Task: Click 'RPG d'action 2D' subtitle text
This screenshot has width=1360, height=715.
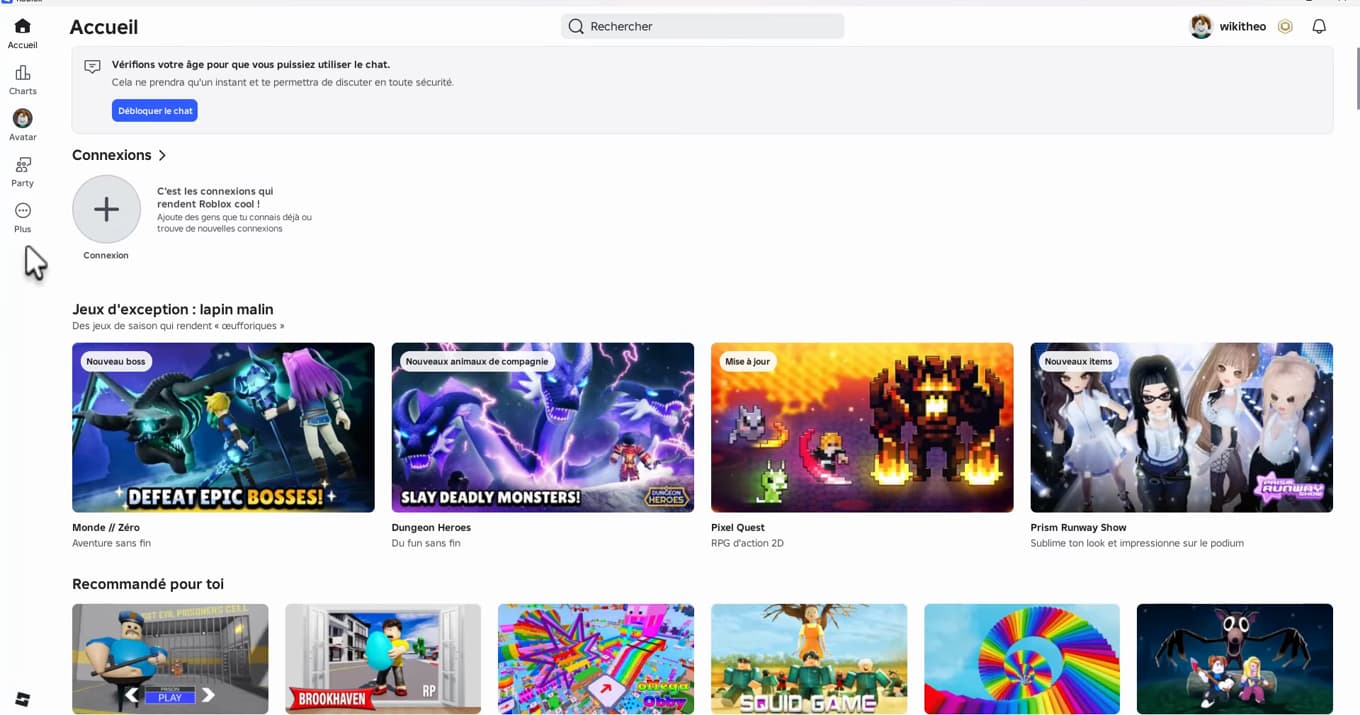Action: tap(747, 543)
